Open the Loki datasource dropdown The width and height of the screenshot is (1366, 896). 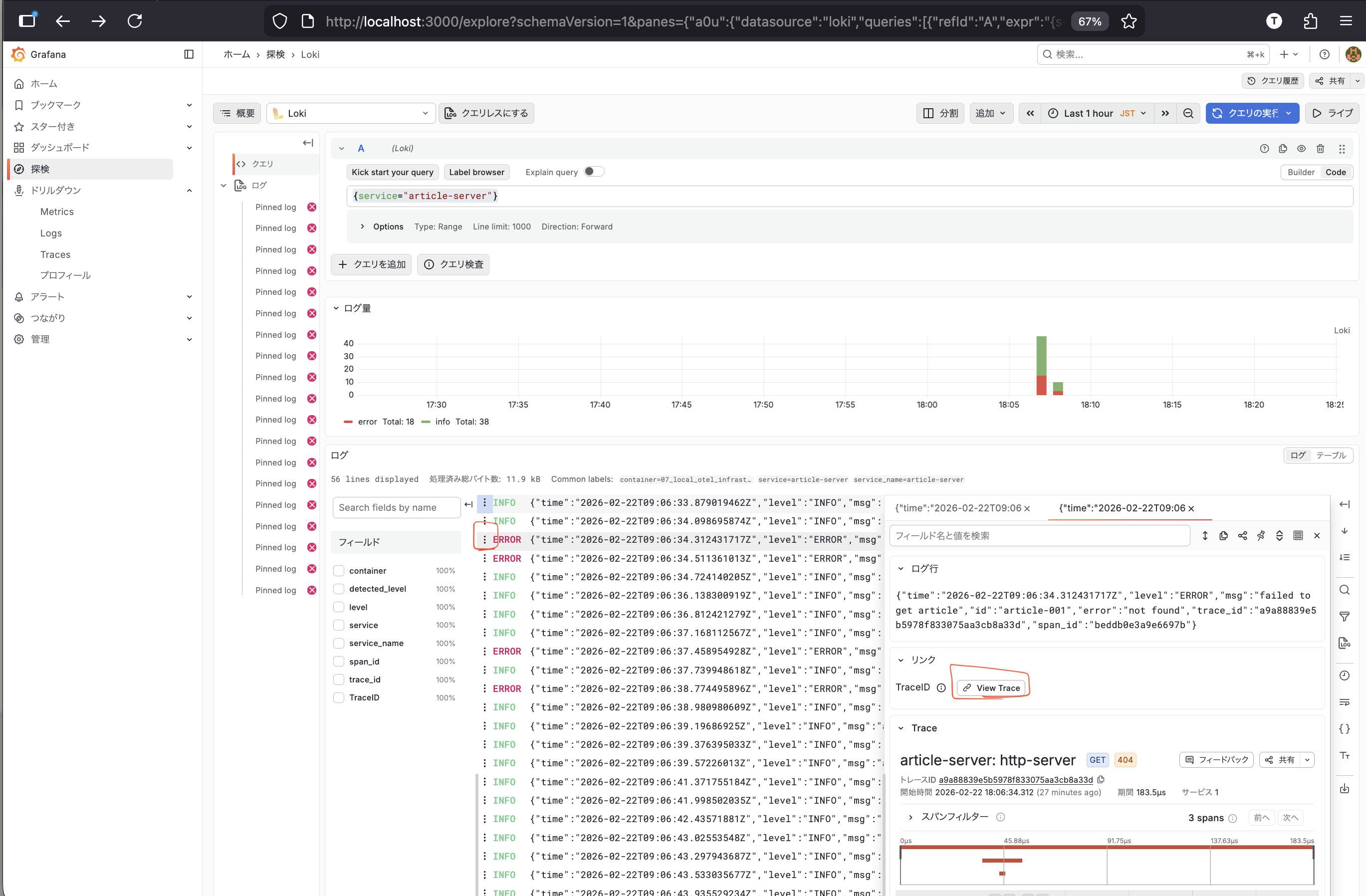[351, 113]
